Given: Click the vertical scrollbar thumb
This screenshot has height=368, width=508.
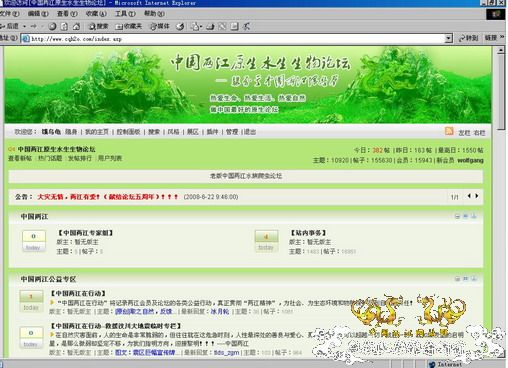Looking at the screenshot, I should click(501, 92).
